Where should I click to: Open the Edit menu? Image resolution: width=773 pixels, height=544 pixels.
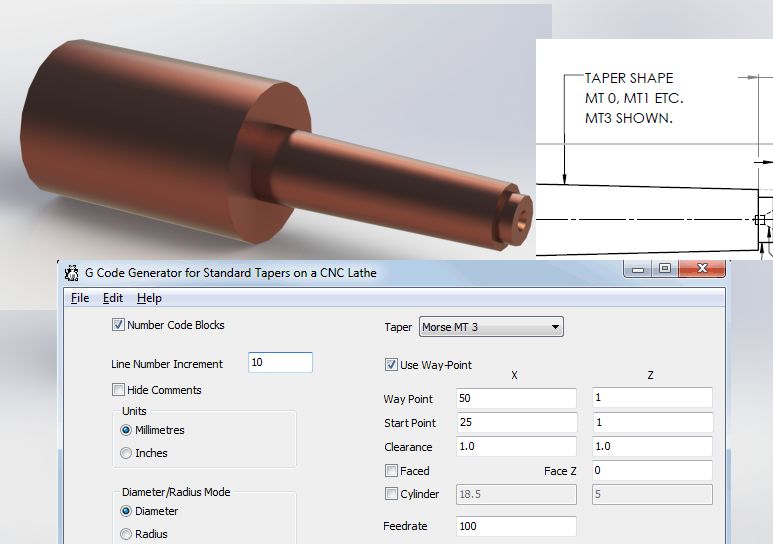[x=112, y=298]
